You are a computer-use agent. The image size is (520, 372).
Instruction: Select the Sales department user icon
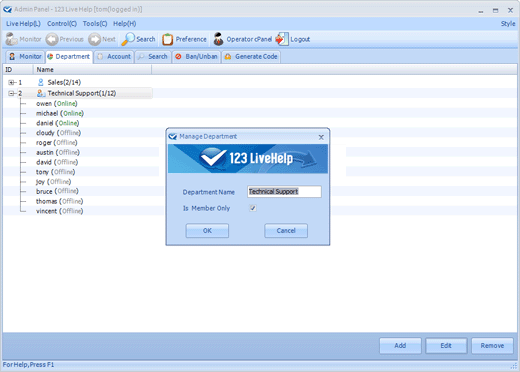point(41,82)
